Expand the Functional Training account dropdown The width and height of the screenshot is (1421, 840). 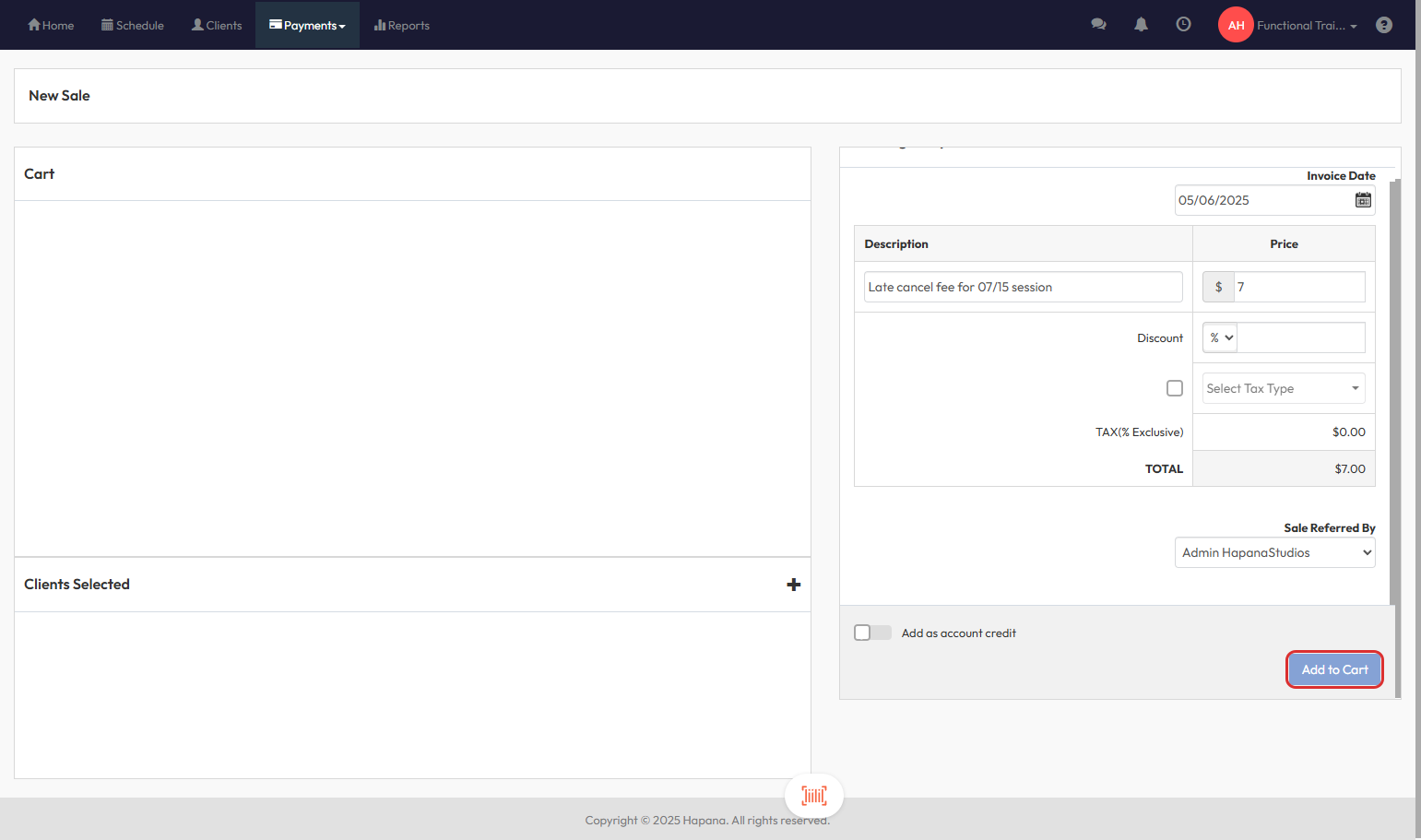pyautogui.click(x=1307, y=25)
